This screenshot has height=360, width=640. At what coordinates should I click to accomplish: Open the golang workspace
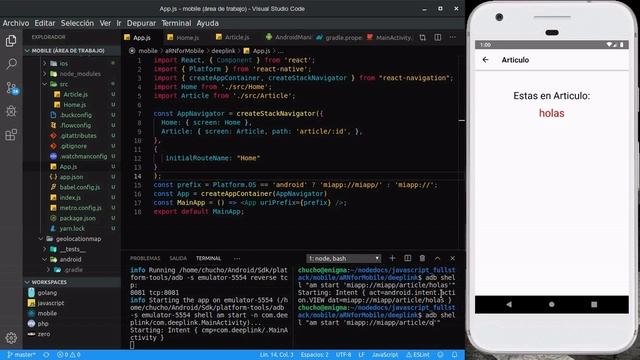[47, 293]
